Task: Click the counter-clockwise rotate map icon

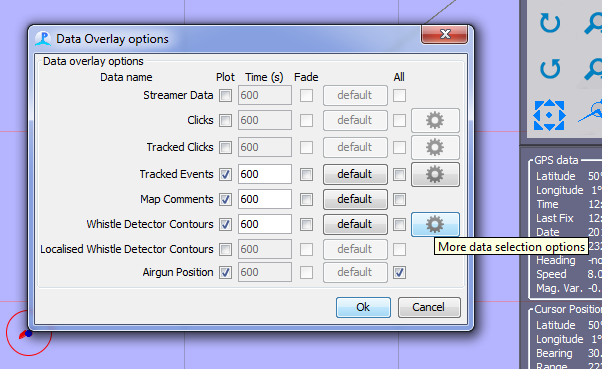Action: tap(550, 69)
